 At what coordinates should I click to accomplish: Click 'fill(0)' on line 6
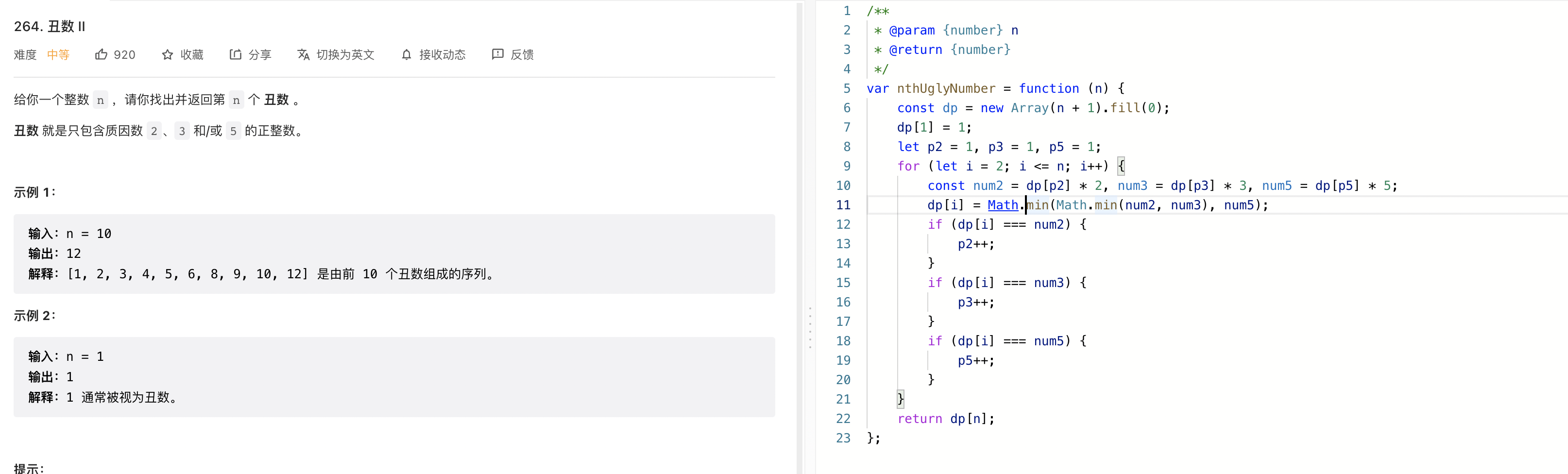1137,108
